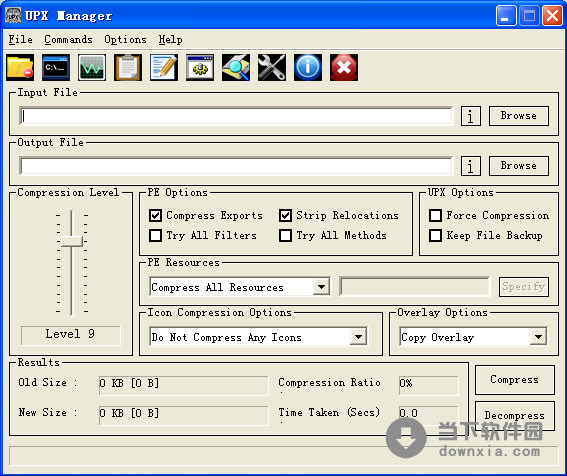
Task: Click the folder icon with red badge
Action: pyautogui.click(x=20, y=68)
